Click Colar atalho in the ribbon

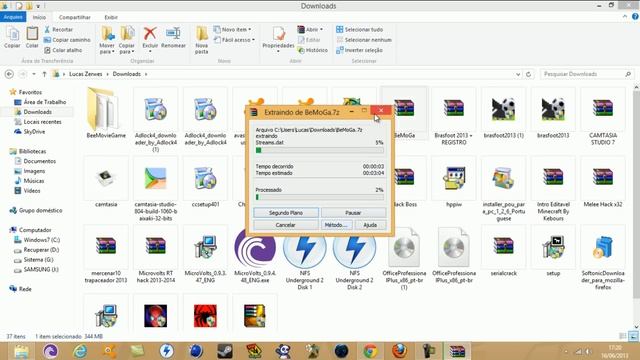63,50
